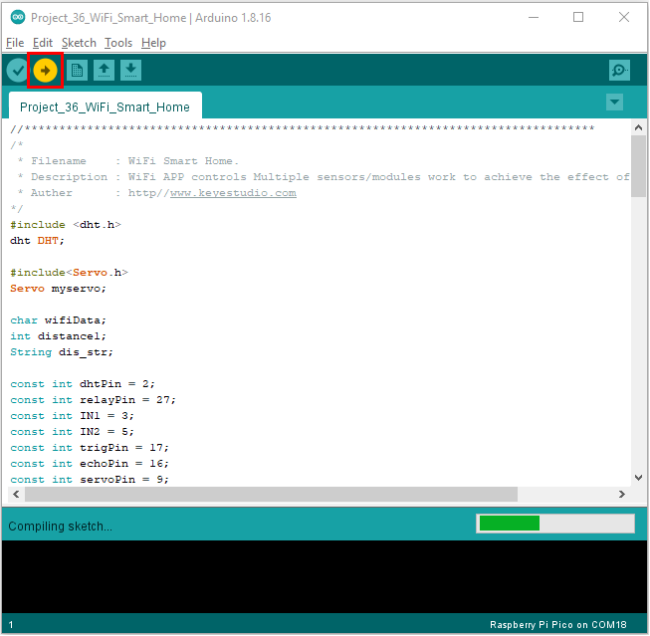Click the line '#include <dht.h>'
The width and height of the screenshot is (650, 636).
point(66,225)
